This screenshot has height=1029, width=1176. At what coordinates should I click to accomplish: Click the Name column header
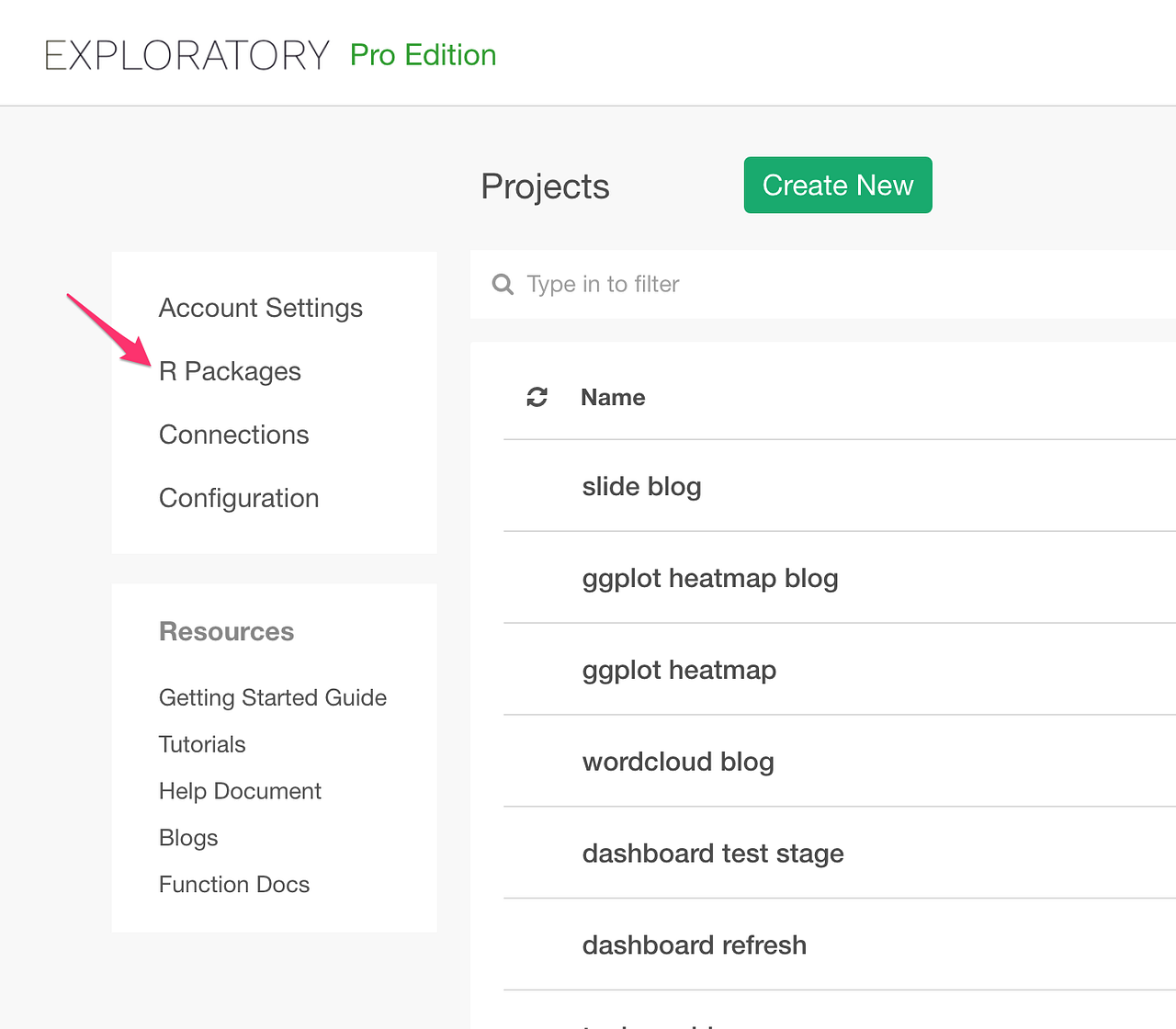613,397
